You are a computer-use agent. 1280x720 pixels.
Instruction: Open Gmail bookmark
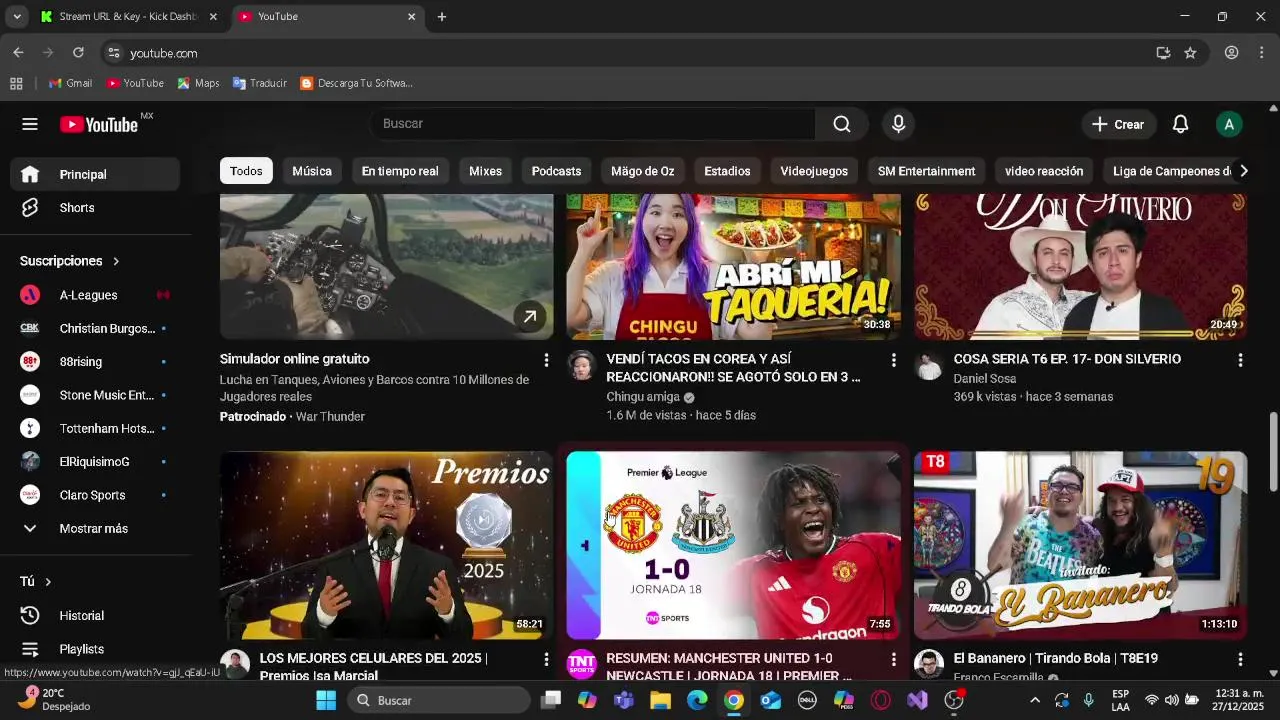tap(70, 83)
